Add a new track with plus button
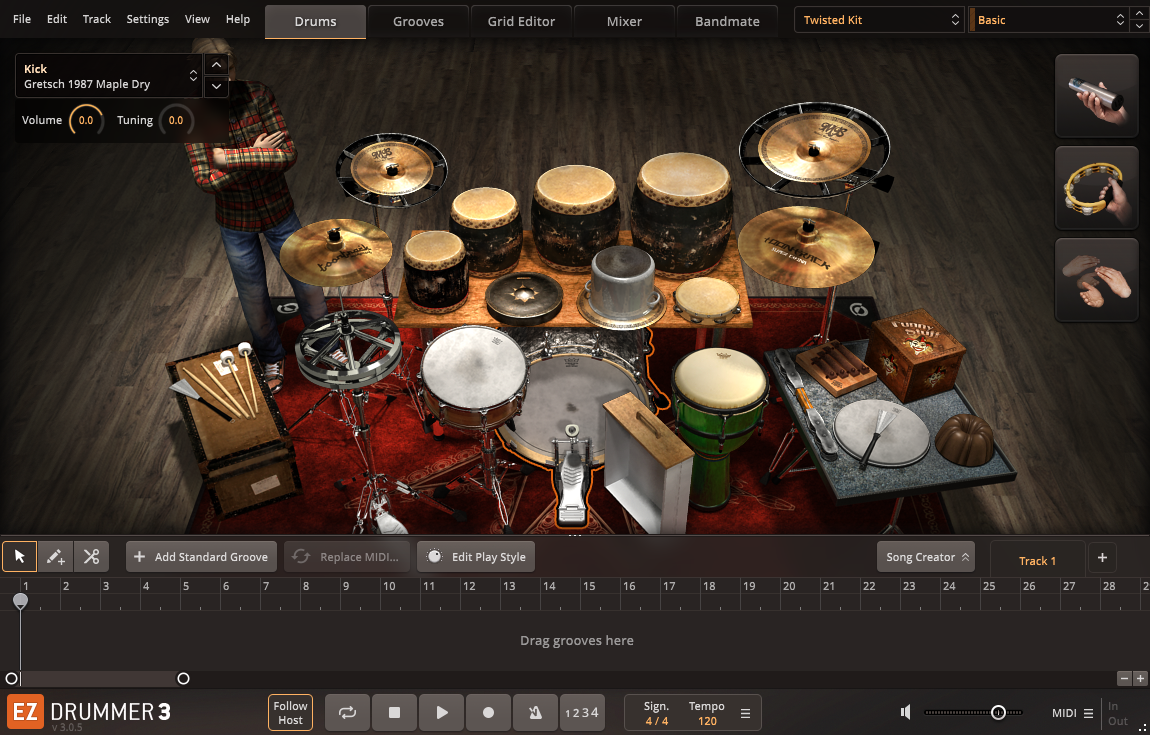The width and height of the screenshot is (1150, 735). (x=1102, y=557)
